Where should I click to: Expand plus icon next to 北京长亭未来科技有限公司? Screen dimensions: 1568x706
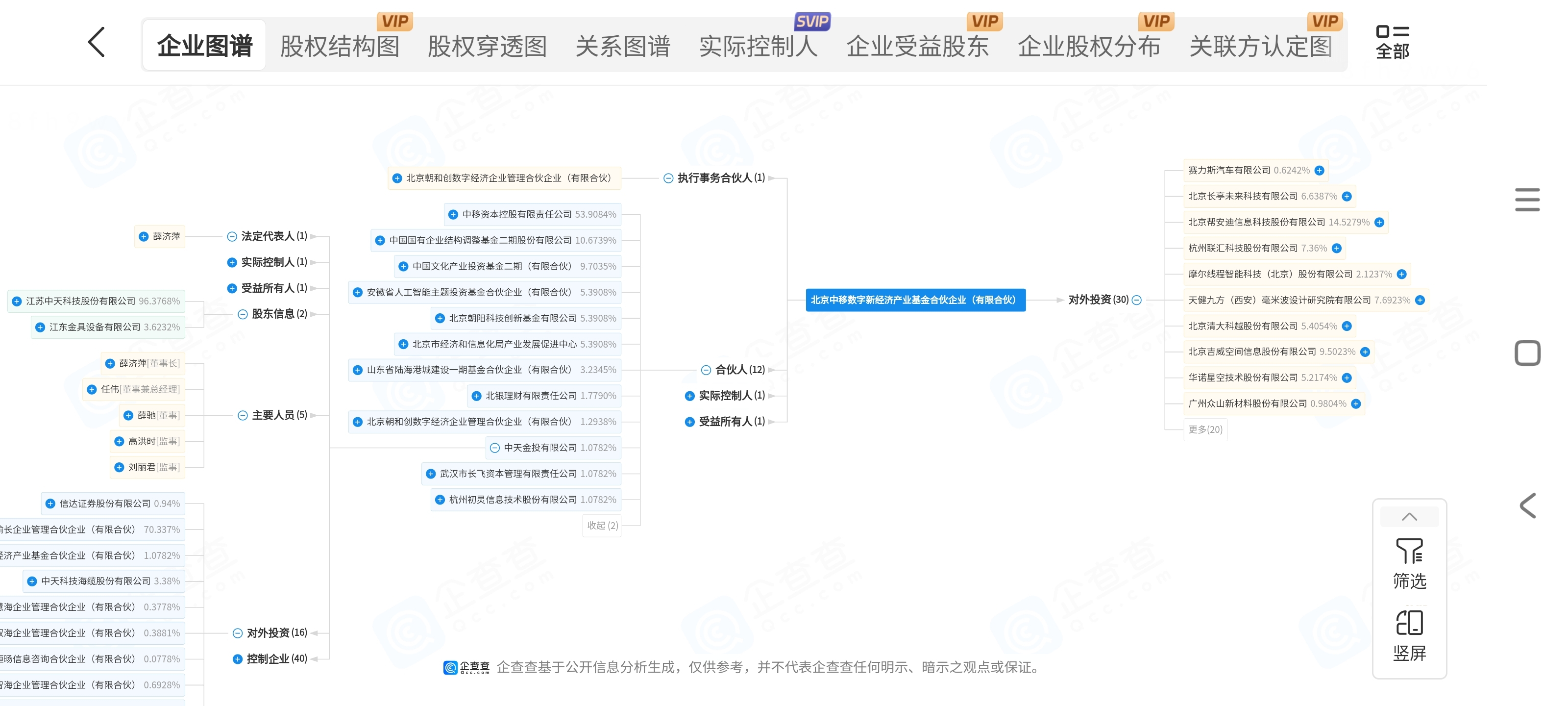[1347, 197]
